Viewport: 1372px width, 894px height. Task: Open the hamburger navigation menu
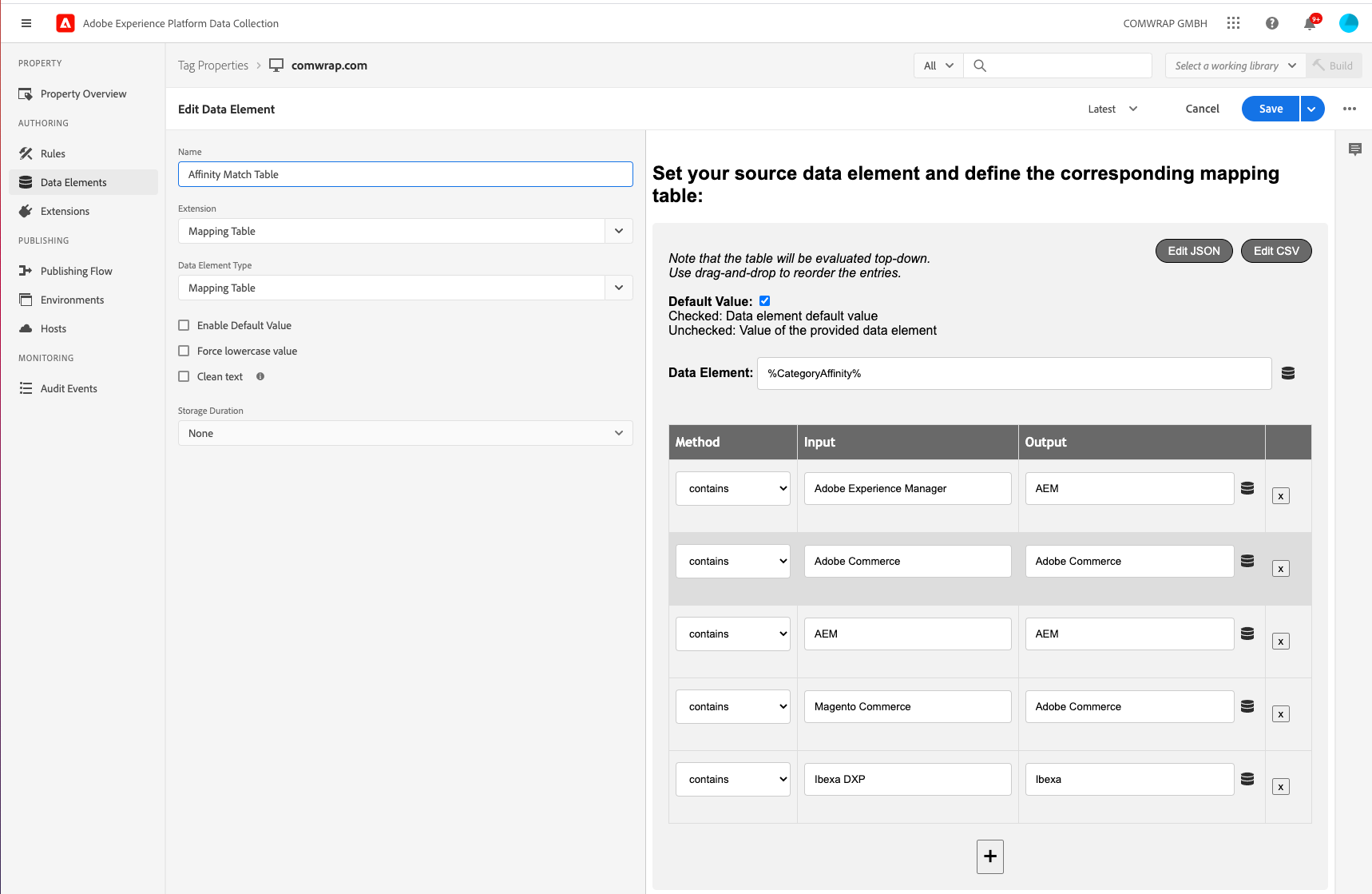coord(26,23)
